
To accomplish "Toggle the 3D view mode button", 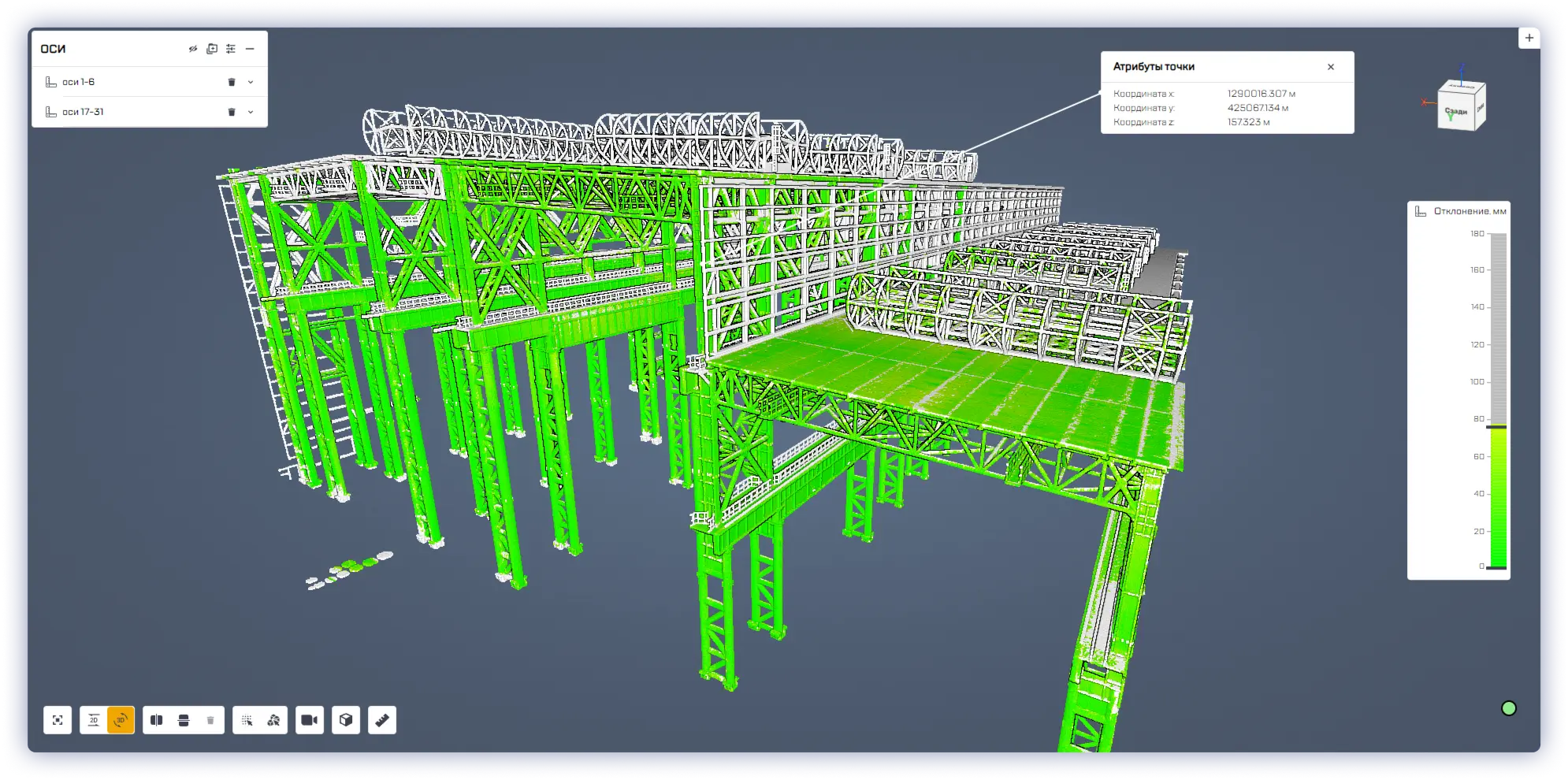I will [121, 720].
